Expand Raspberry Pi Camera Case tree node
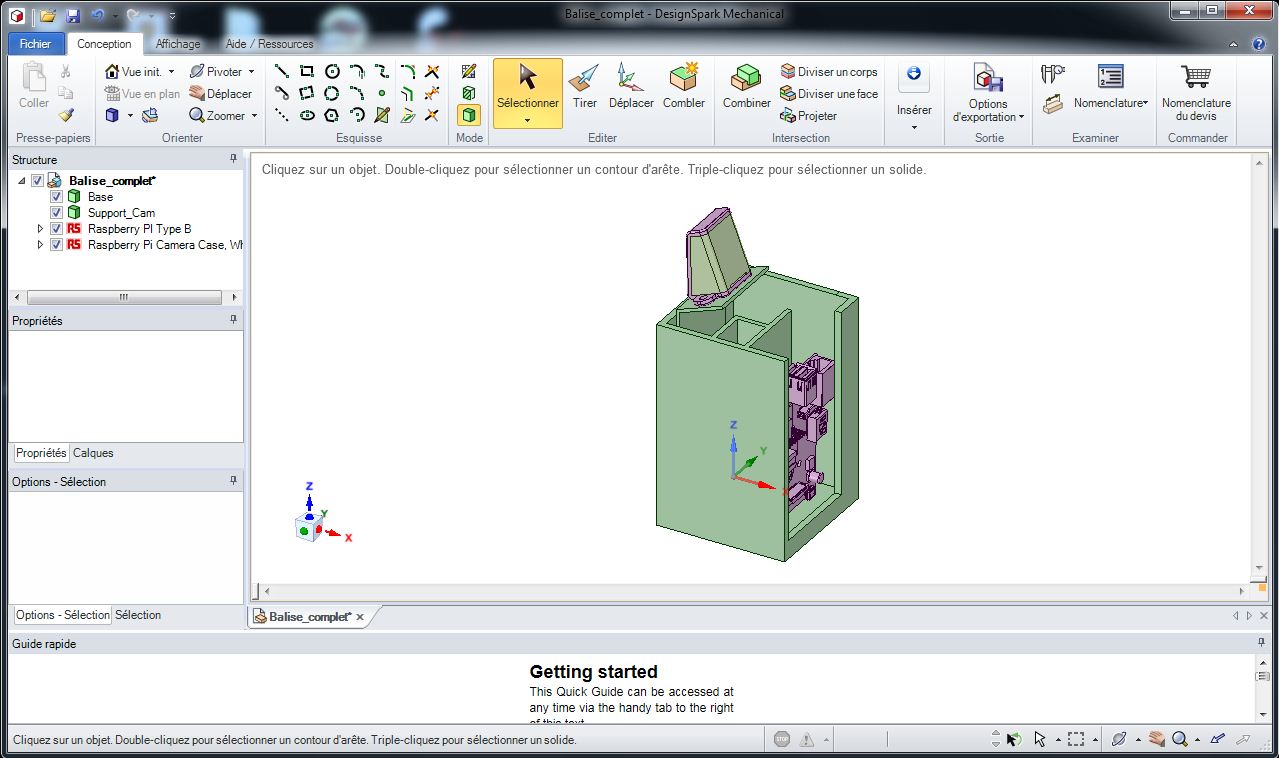 [41, 245]
